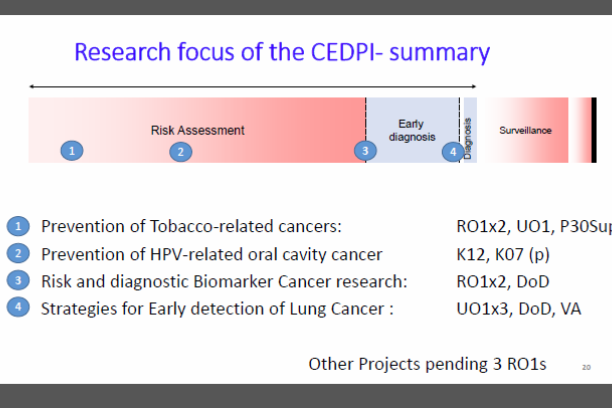Screen dimensions: 612x408
Task: Select circle 4 on the timeline bar
Action: click(x=453, y=152)
